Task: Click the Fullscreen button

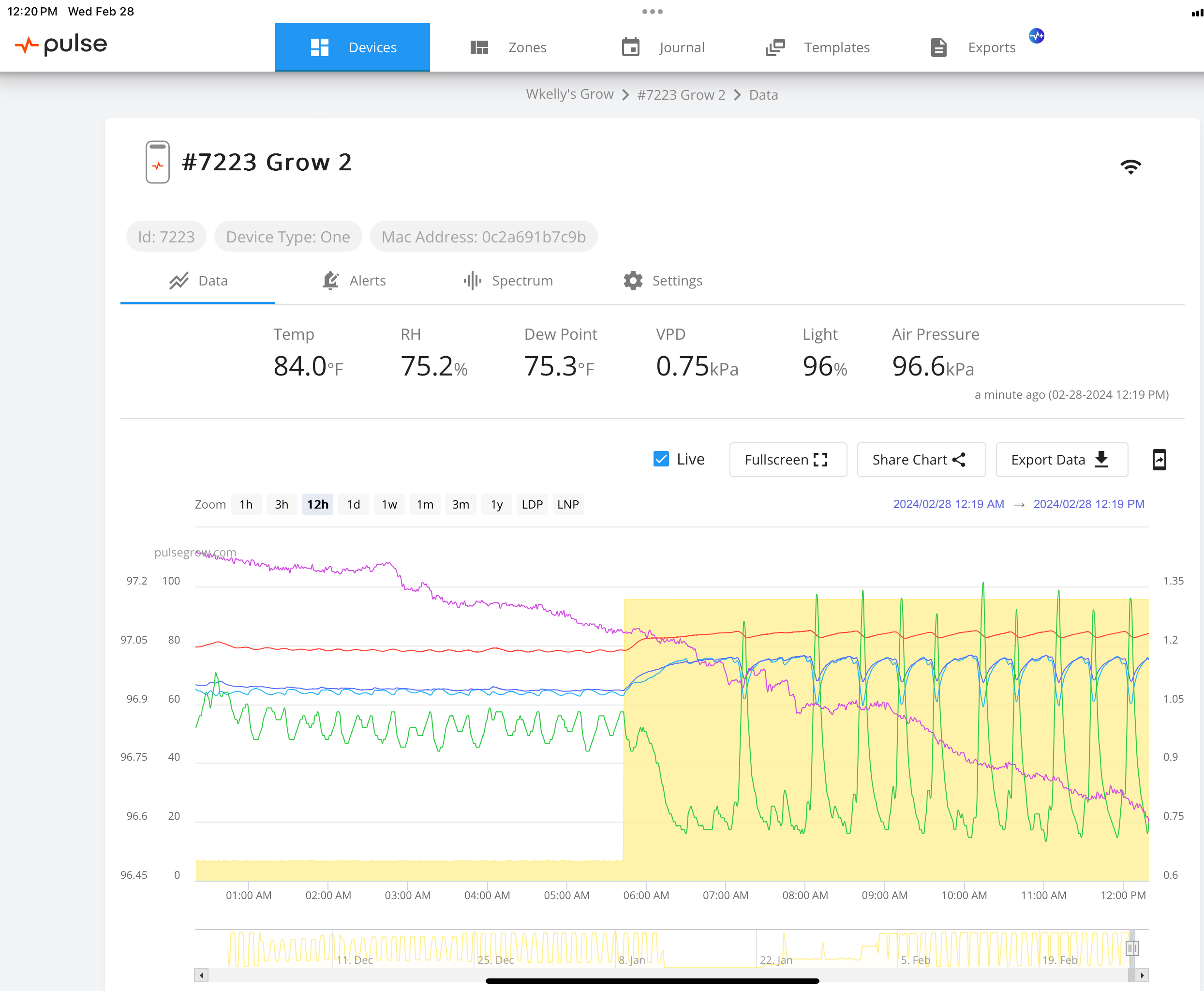Action: [x=788, y=460]
